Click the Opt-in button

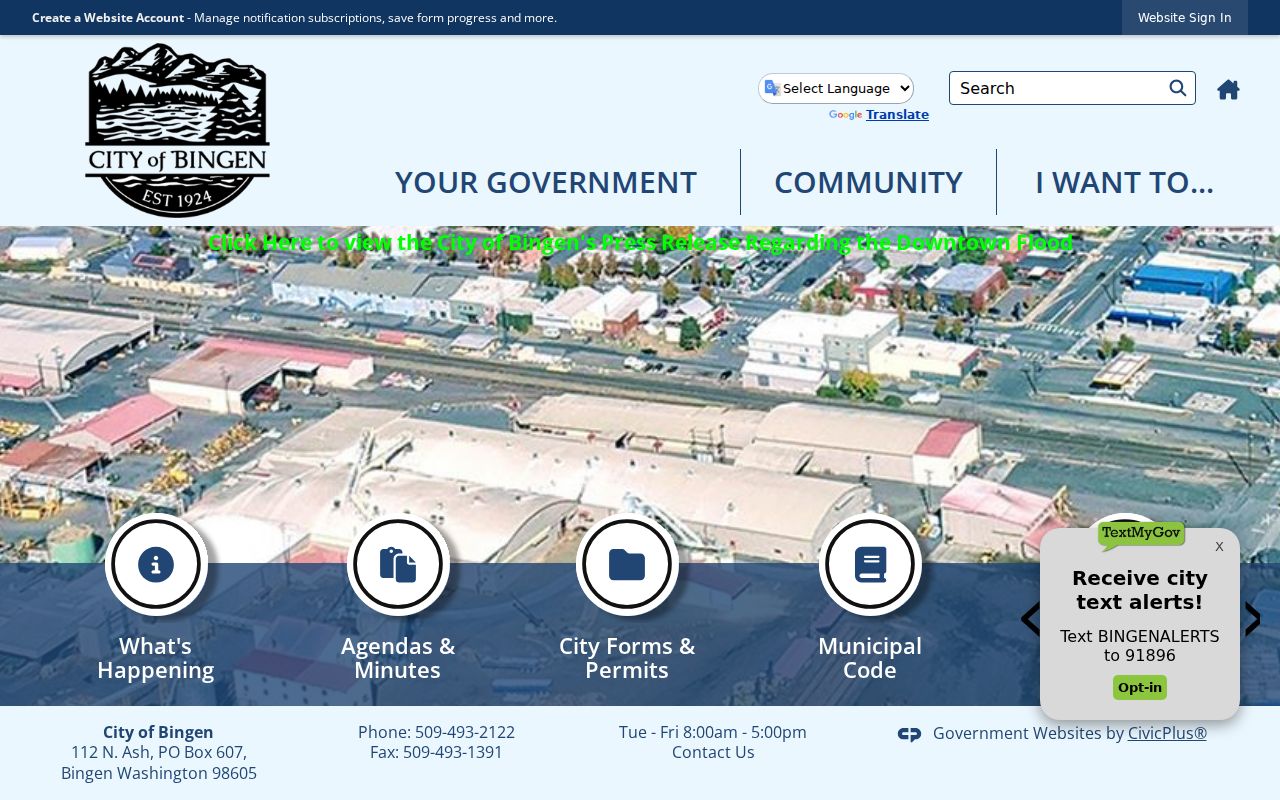[x=1140, y=687]
